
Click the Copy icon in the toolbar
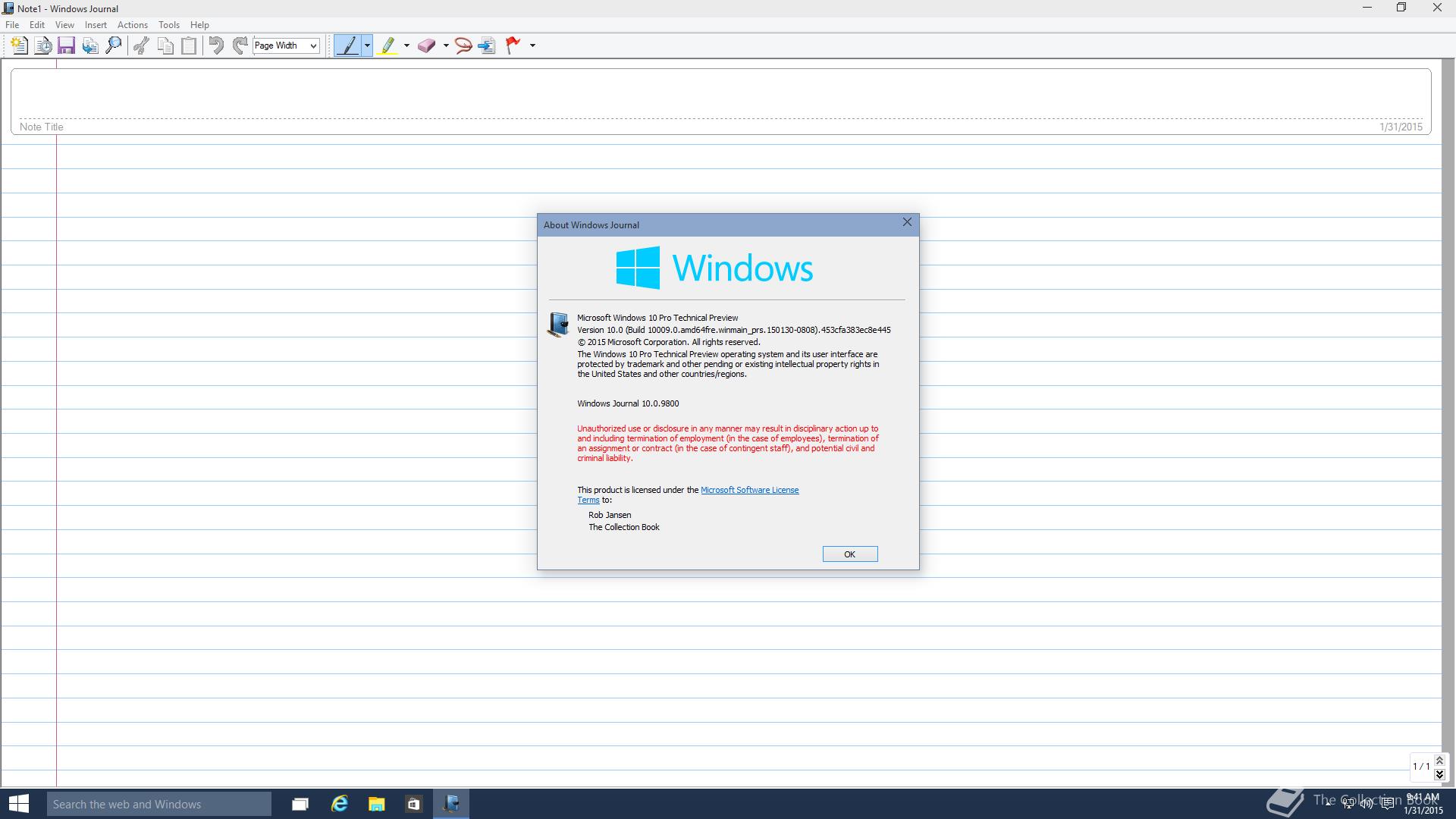coord(165,45)
